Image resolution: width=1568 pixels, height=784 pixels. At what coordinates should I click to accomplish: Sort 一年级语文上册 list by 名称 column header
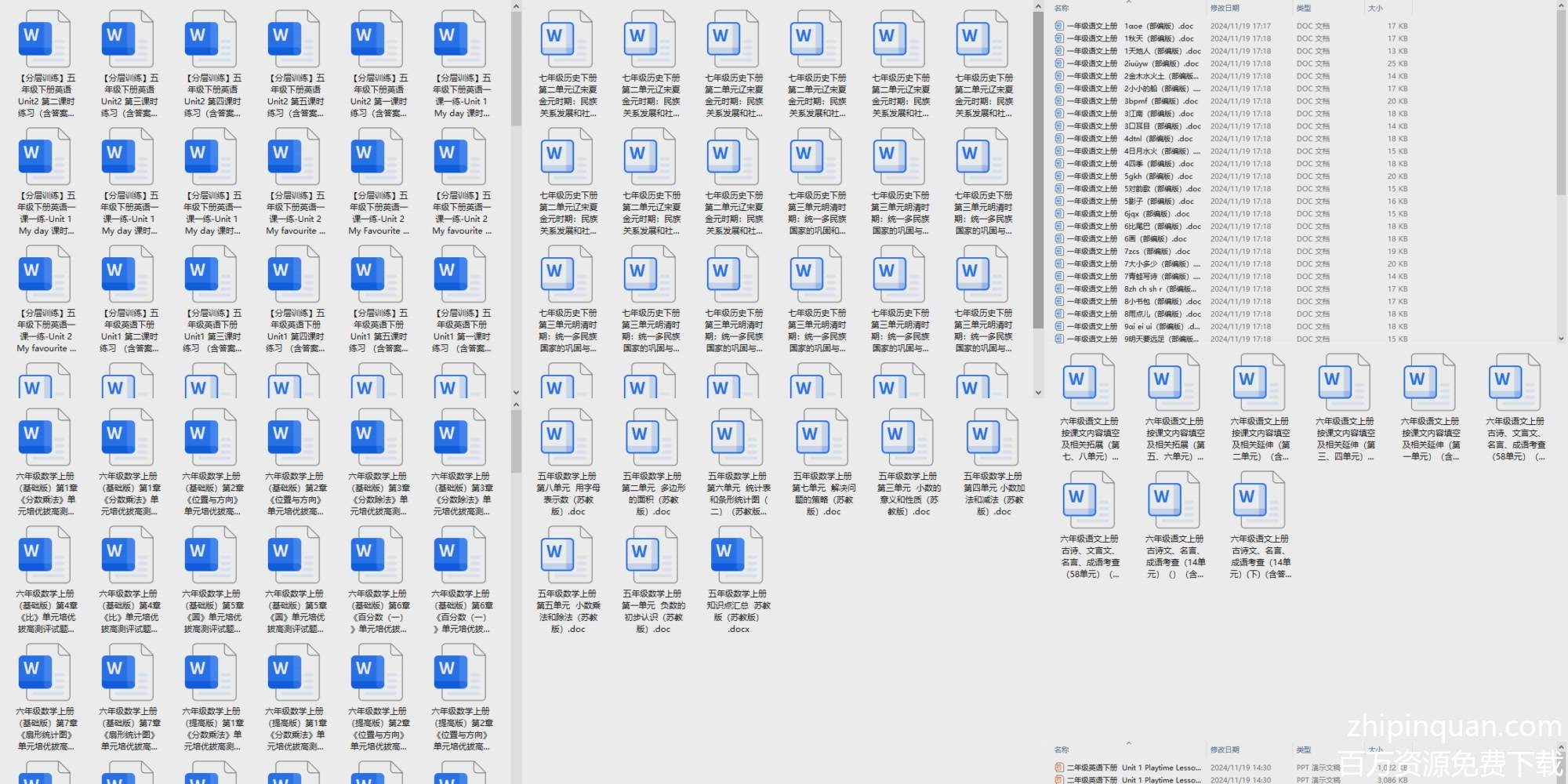coord(1062,9)
